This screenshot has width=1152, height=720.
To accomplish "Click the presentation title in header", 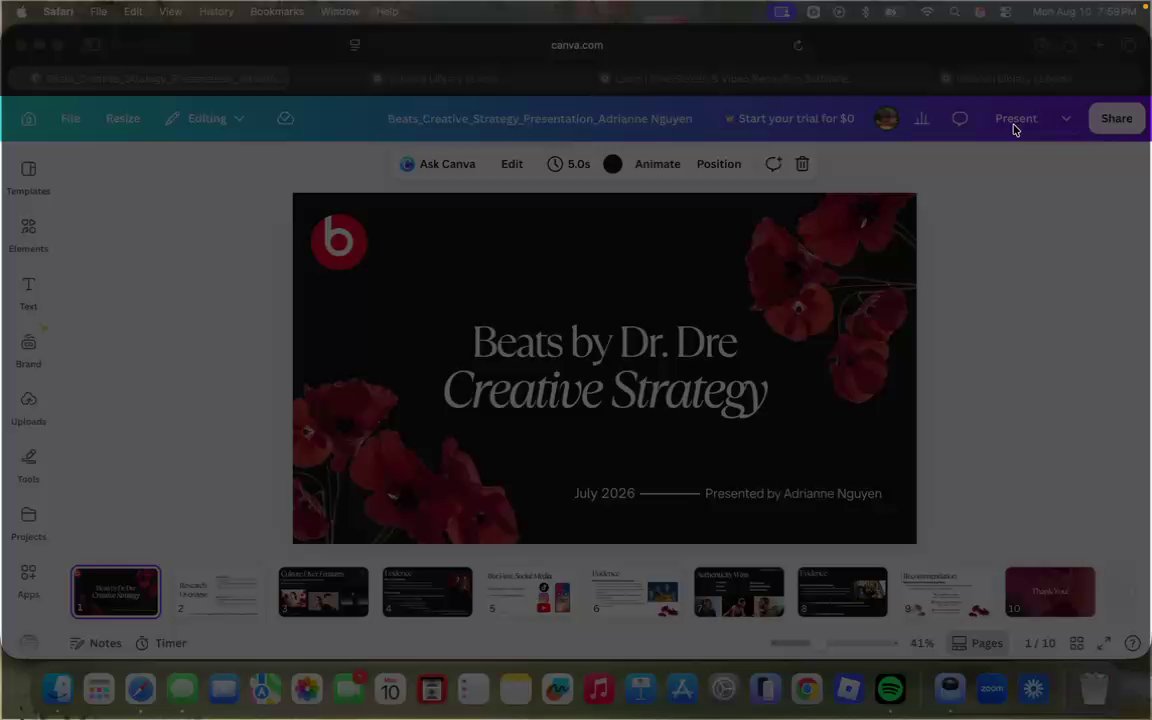I will coord(540,118).
